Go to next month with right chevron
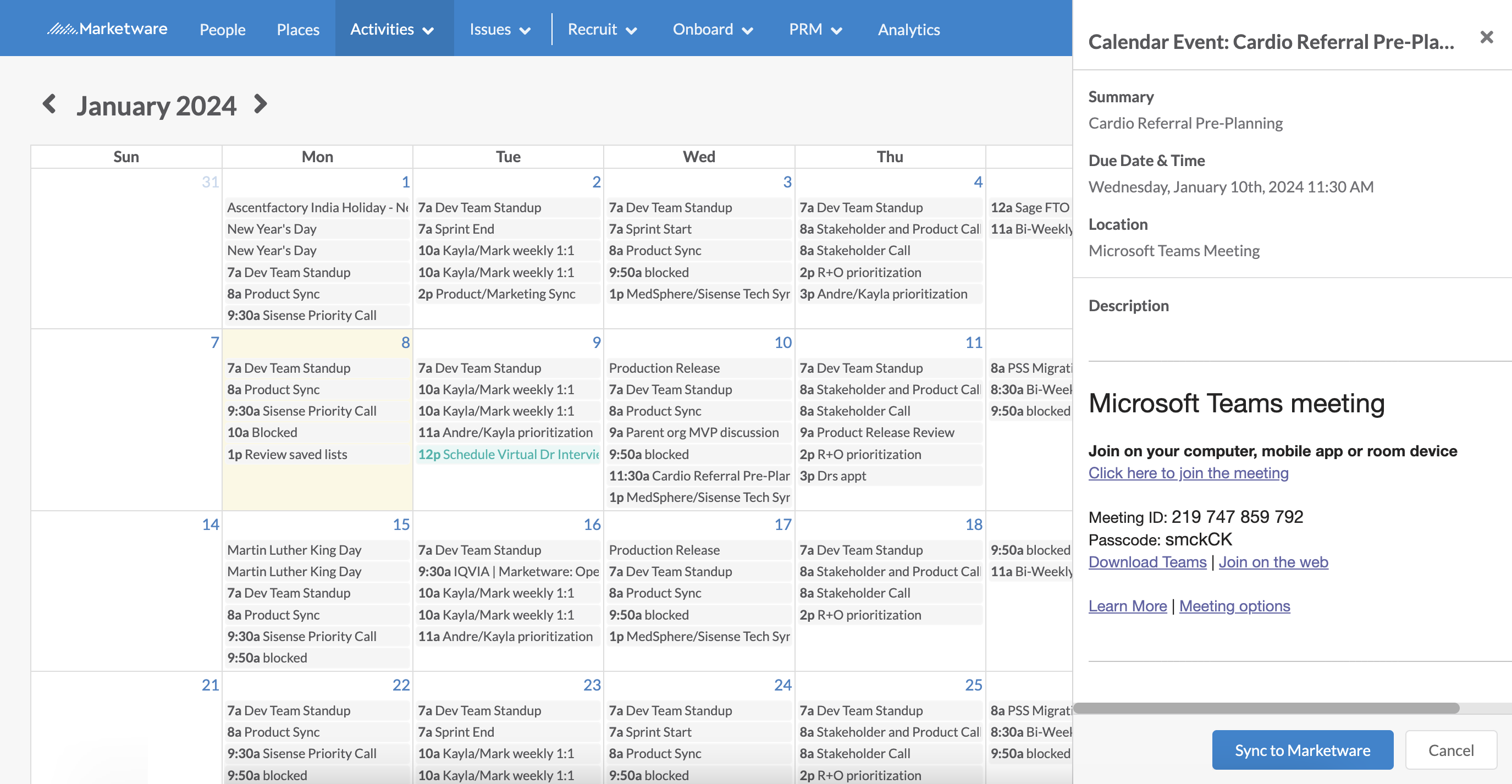The width and height of the screenshot is (1512, 784). 261,104
